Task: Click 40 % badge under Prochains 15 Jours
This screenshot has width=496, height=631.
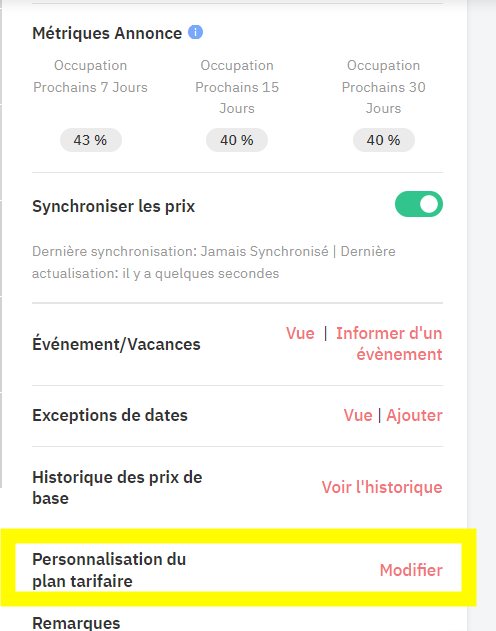Action: [x=237, y=140]
